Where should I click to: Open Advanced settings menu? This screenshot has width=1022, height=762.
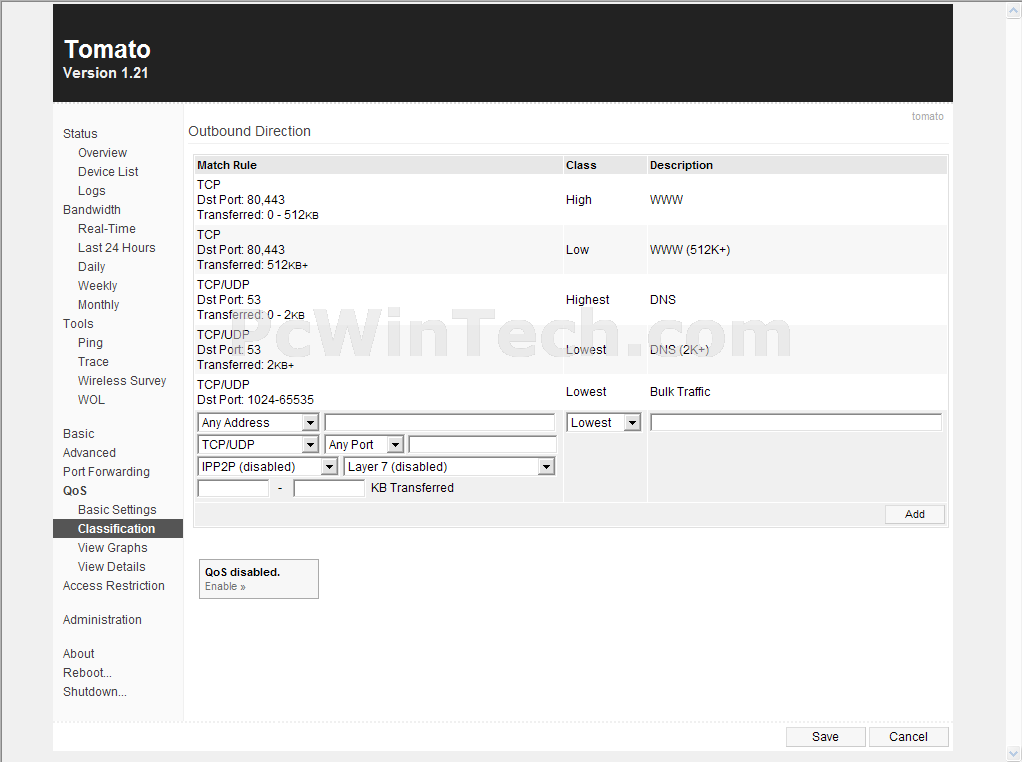pos(89,452)
